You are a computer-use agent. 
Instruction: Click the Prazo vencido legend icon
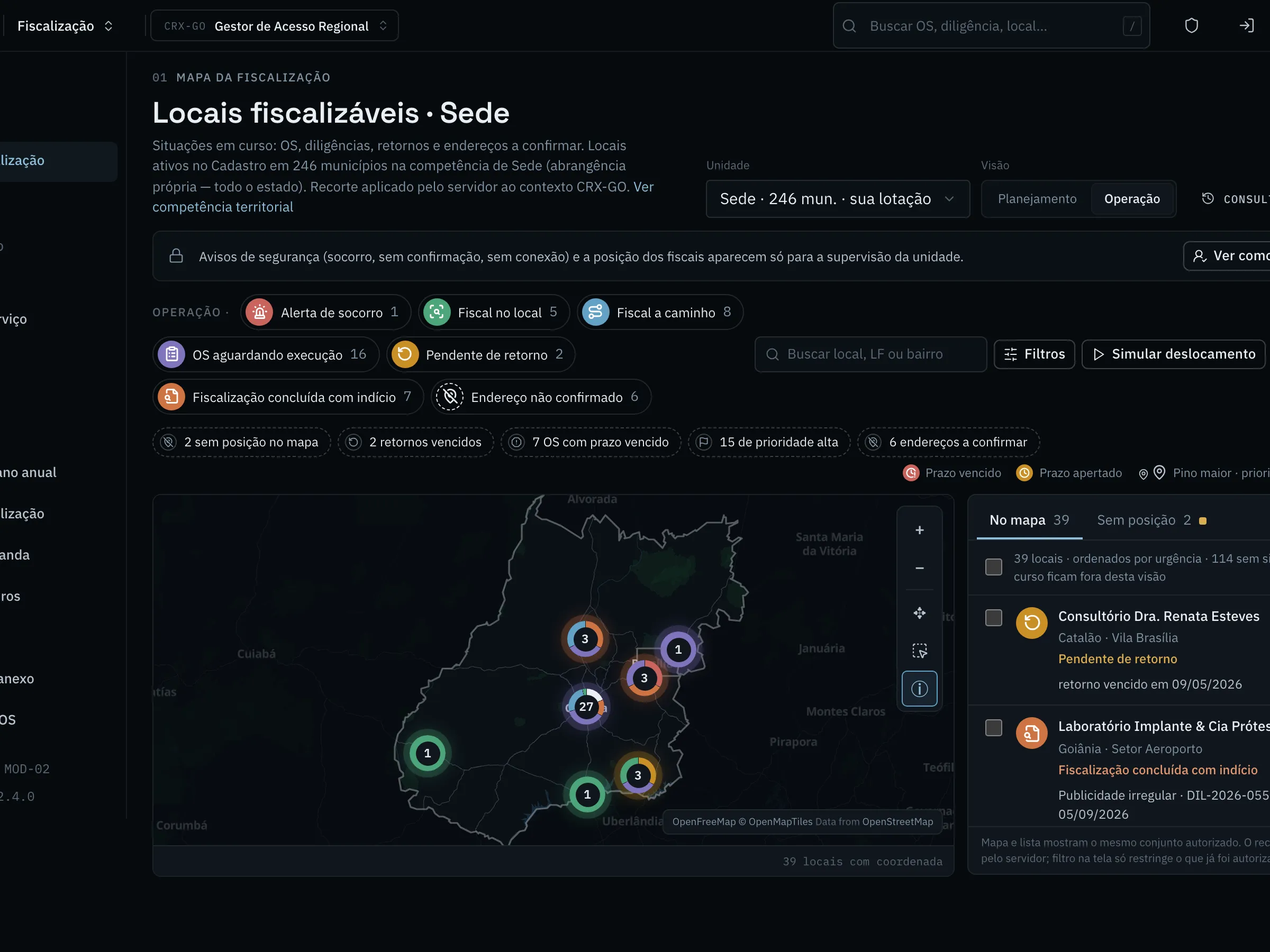911,473
